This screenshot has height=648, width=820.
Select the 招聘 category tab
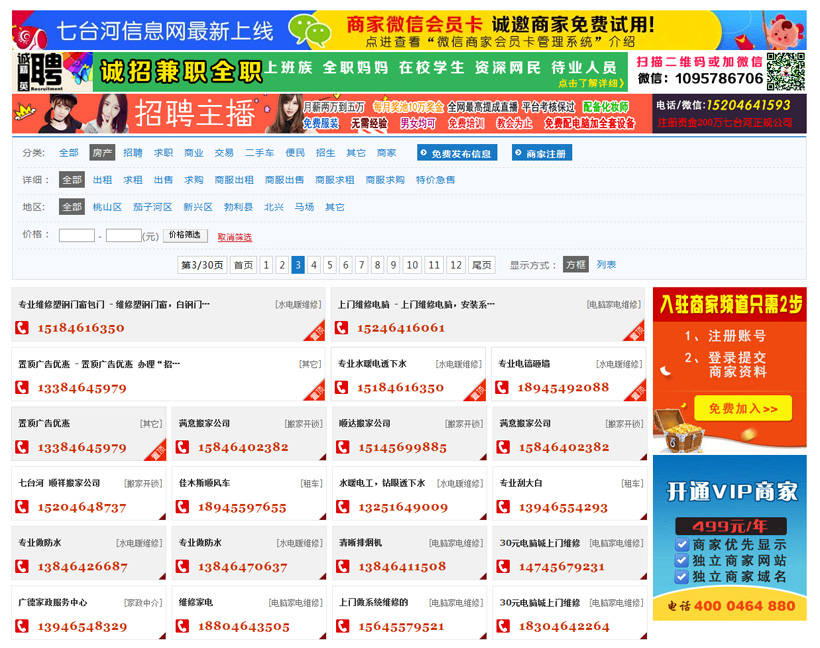click(x=133, y=153)
